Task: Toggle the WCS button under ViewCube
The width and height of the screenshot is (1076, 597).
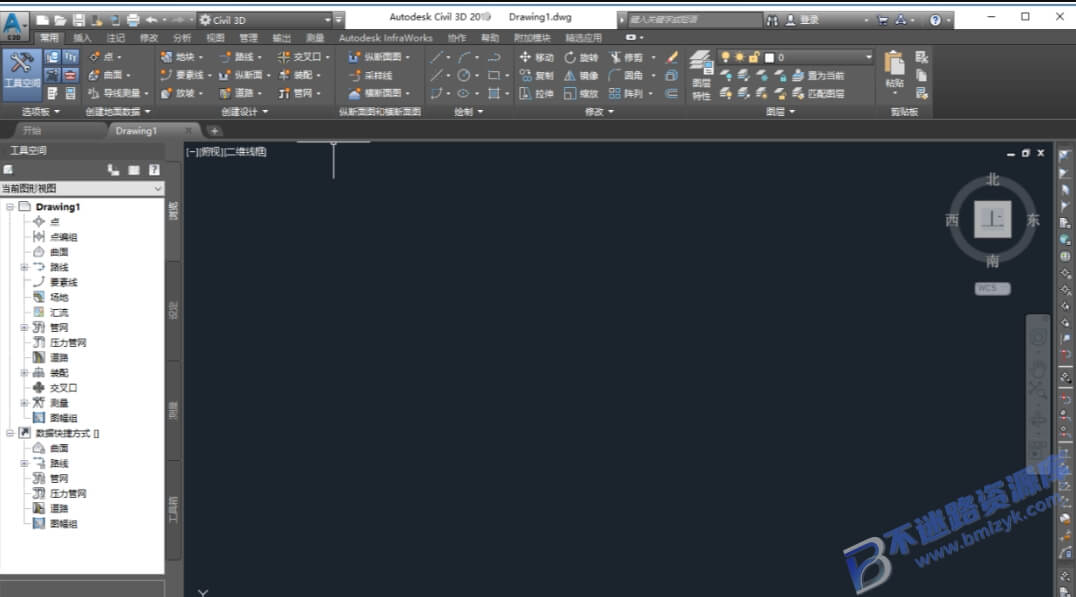Action: [x=992, y=288]
